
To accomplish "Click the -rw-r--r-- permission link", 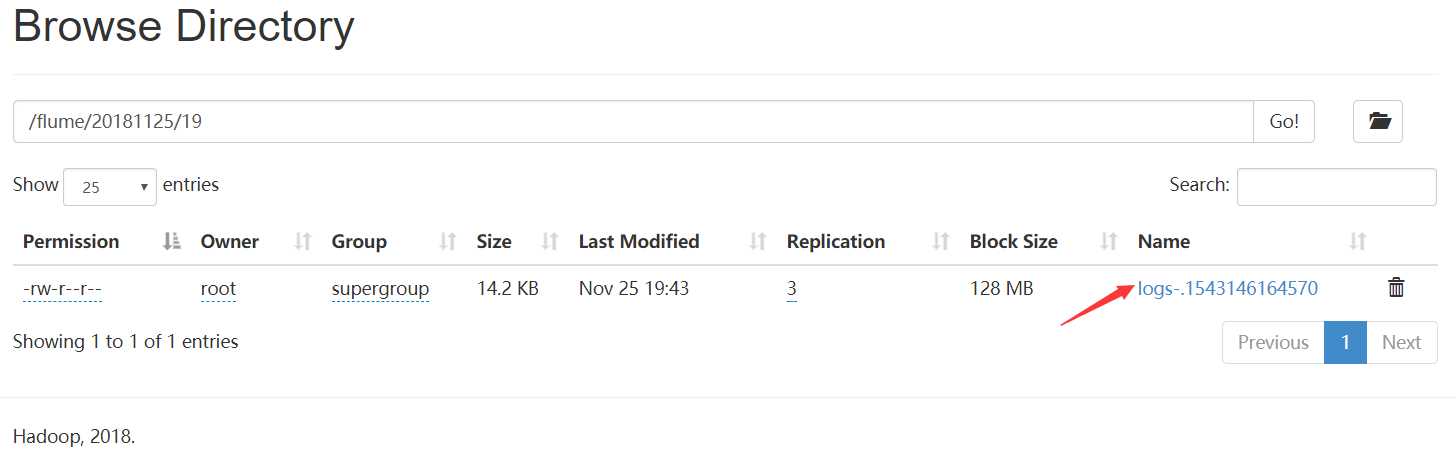I will (x=63, y=289).
